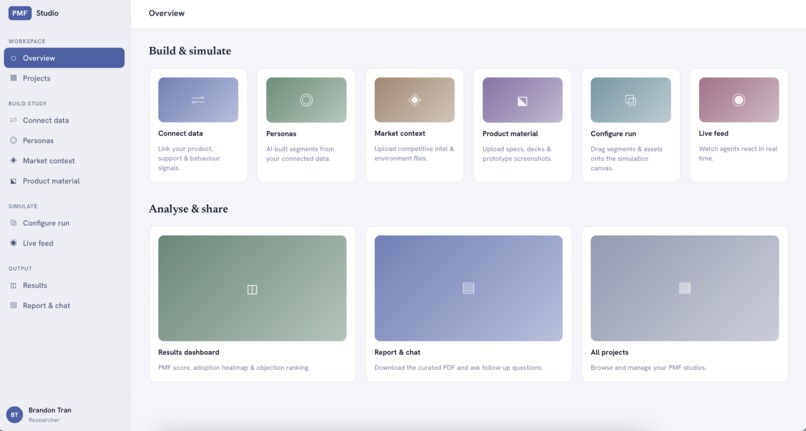This screenshot has height=431, width=806.
Task: Open Market context sidebar item
Action: [x=64, y=160]
